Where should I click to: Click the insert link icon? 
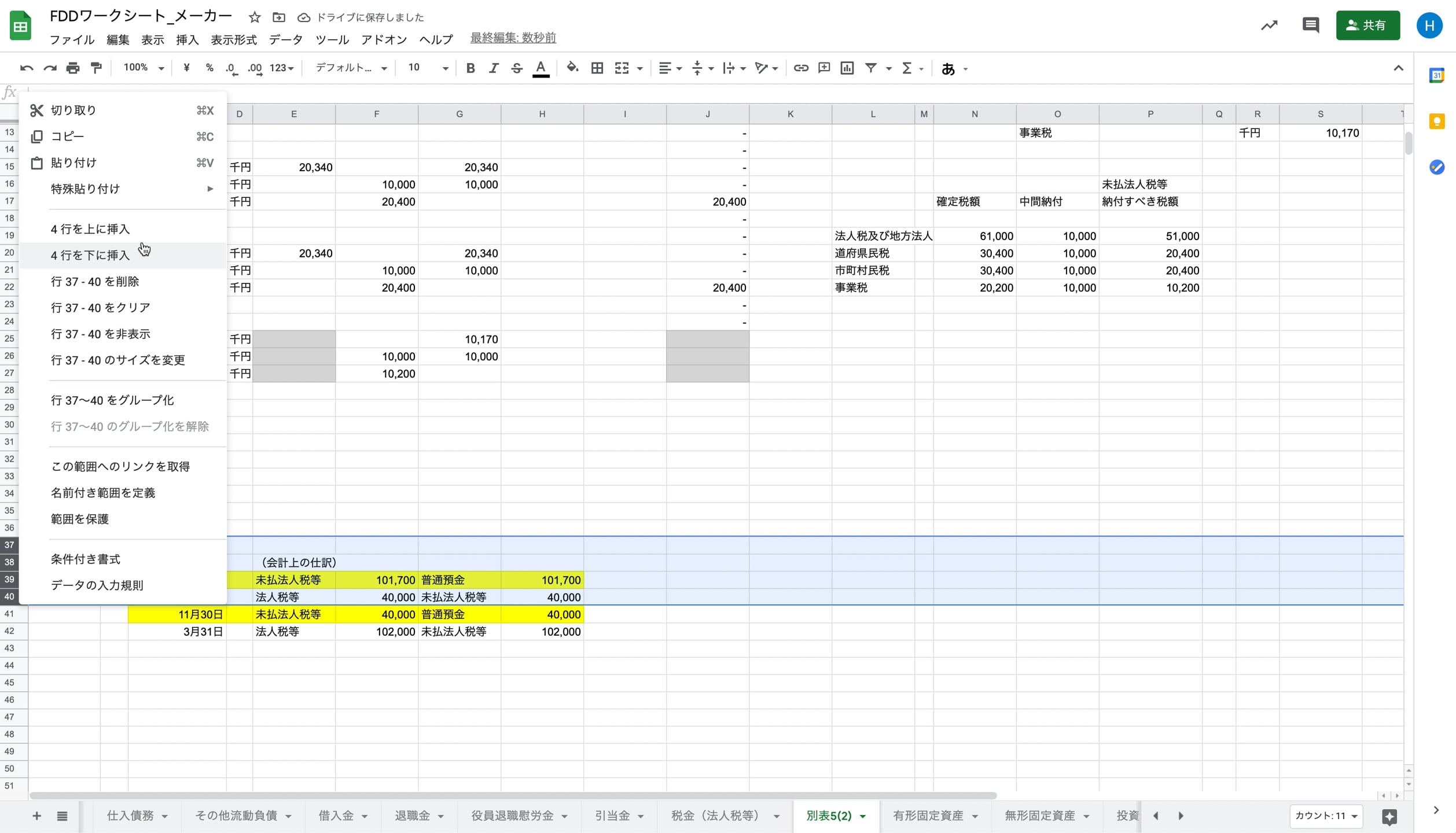click(x=800, y=68)
